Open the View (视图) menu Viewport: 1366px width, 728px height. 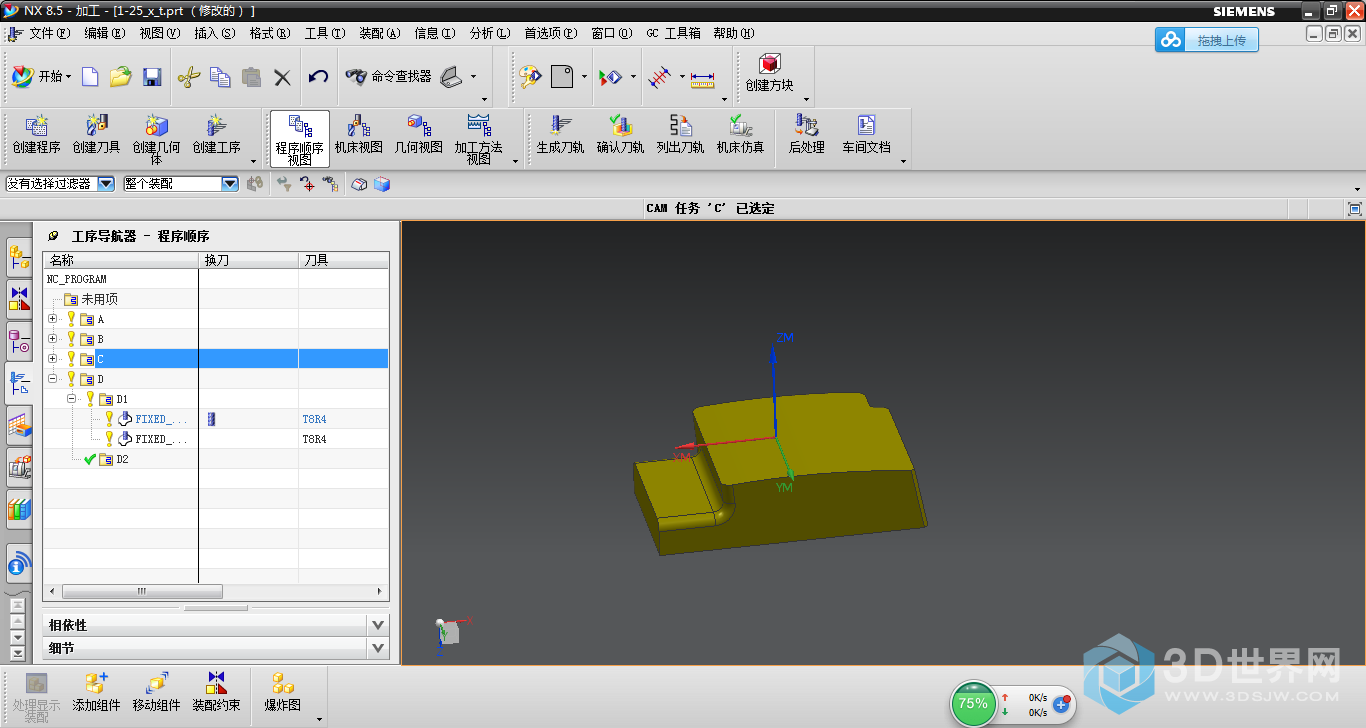(160, 33)
